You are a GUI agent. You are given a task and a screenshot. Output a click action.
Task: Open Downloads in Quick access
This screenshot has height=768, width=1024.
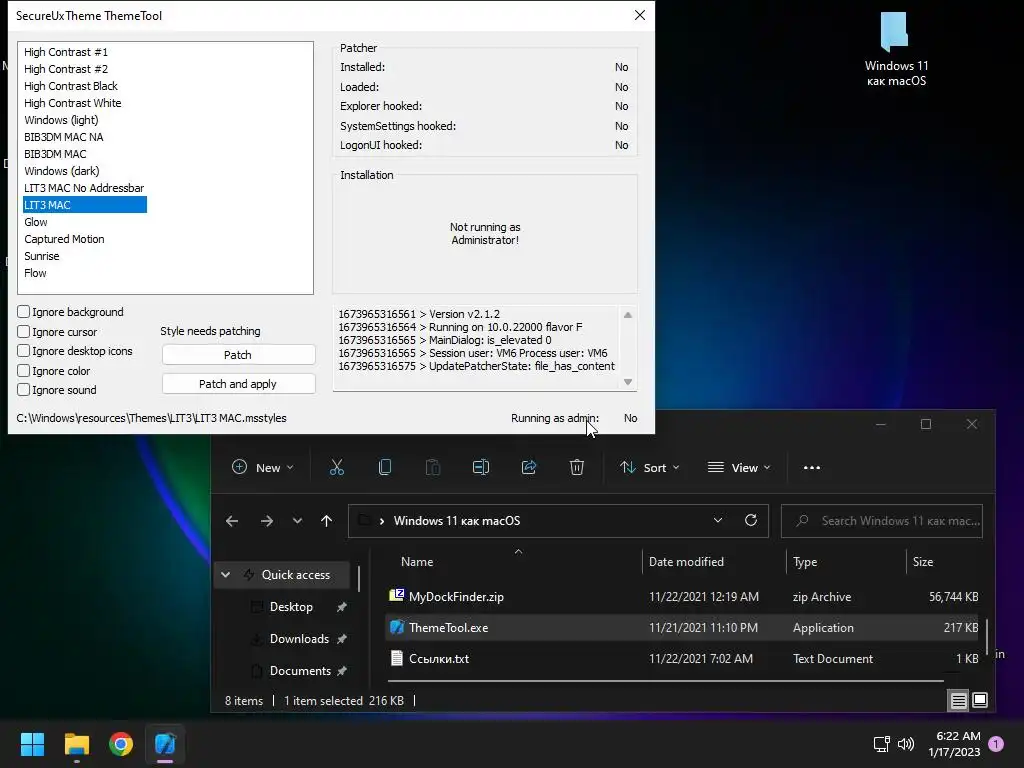[x=299, y=639]
